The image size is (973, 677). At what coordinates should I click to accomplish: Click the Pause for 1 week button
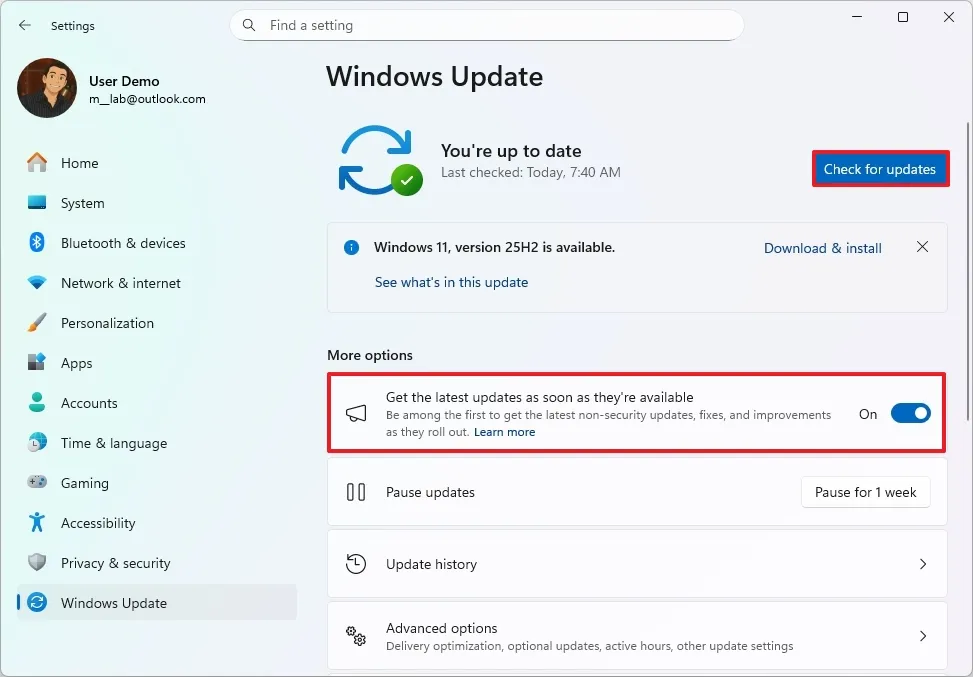(865, 492)
